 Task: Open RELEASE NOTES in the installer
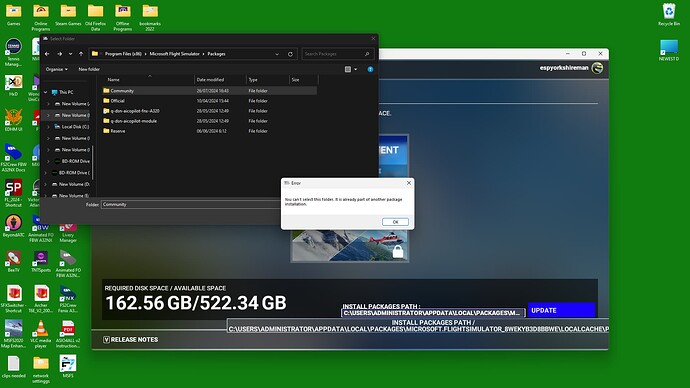pyautogui.click(x=131, y=340)
